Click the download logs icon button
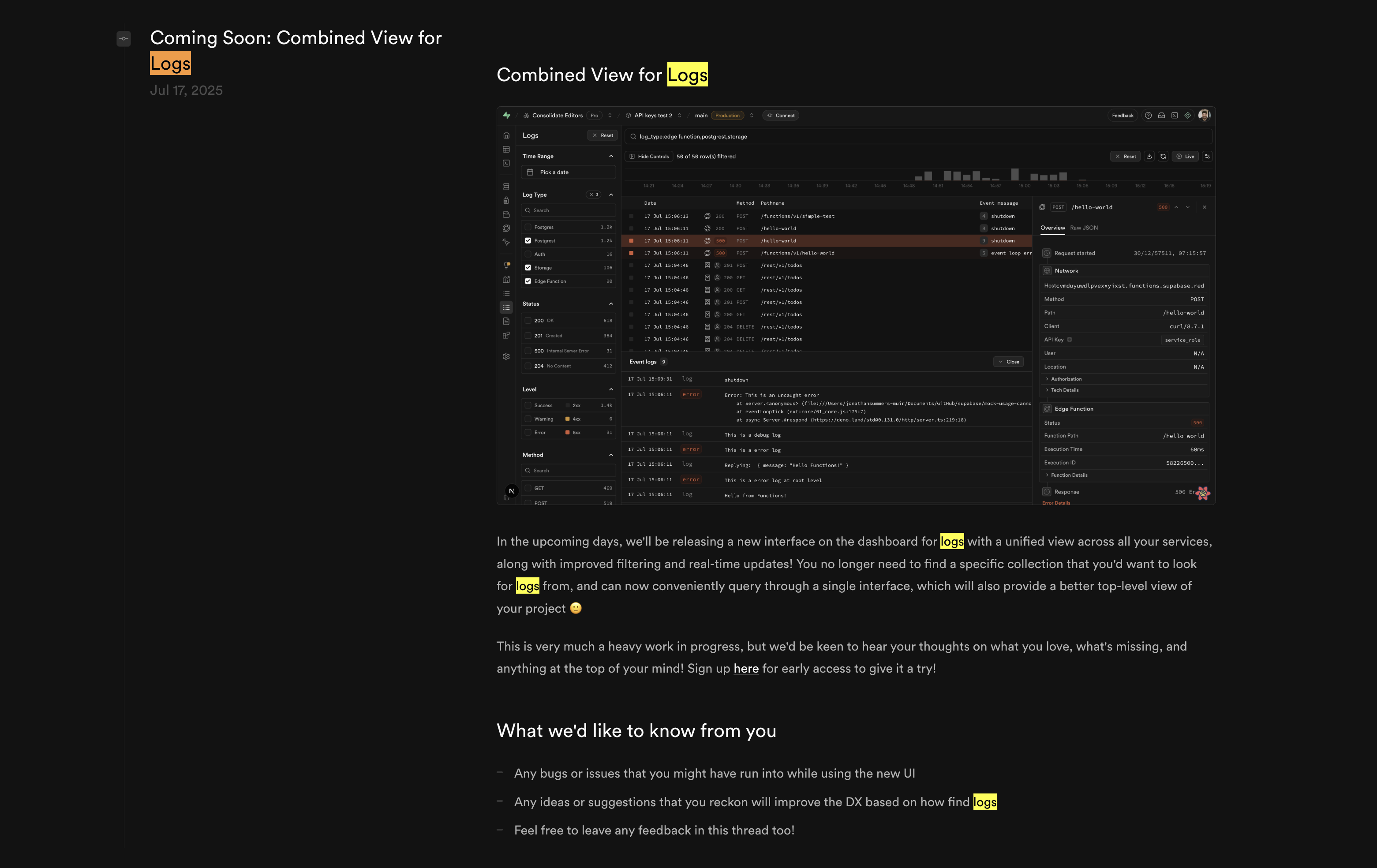Image resolution: width=1377 pixels, height=868 pixels. click(x=1149, y=156)
